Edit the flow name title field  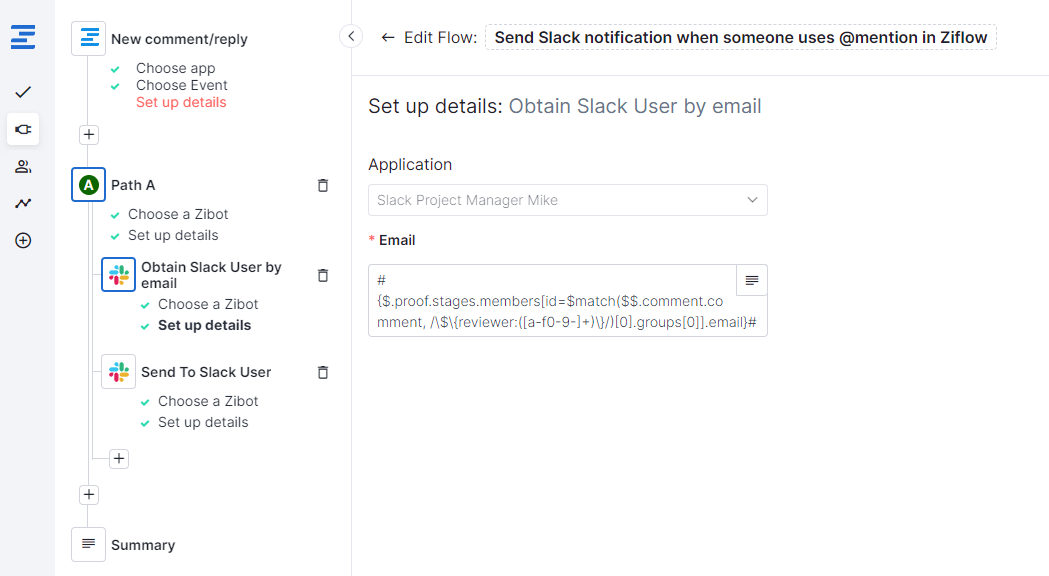tap(740, 38)
